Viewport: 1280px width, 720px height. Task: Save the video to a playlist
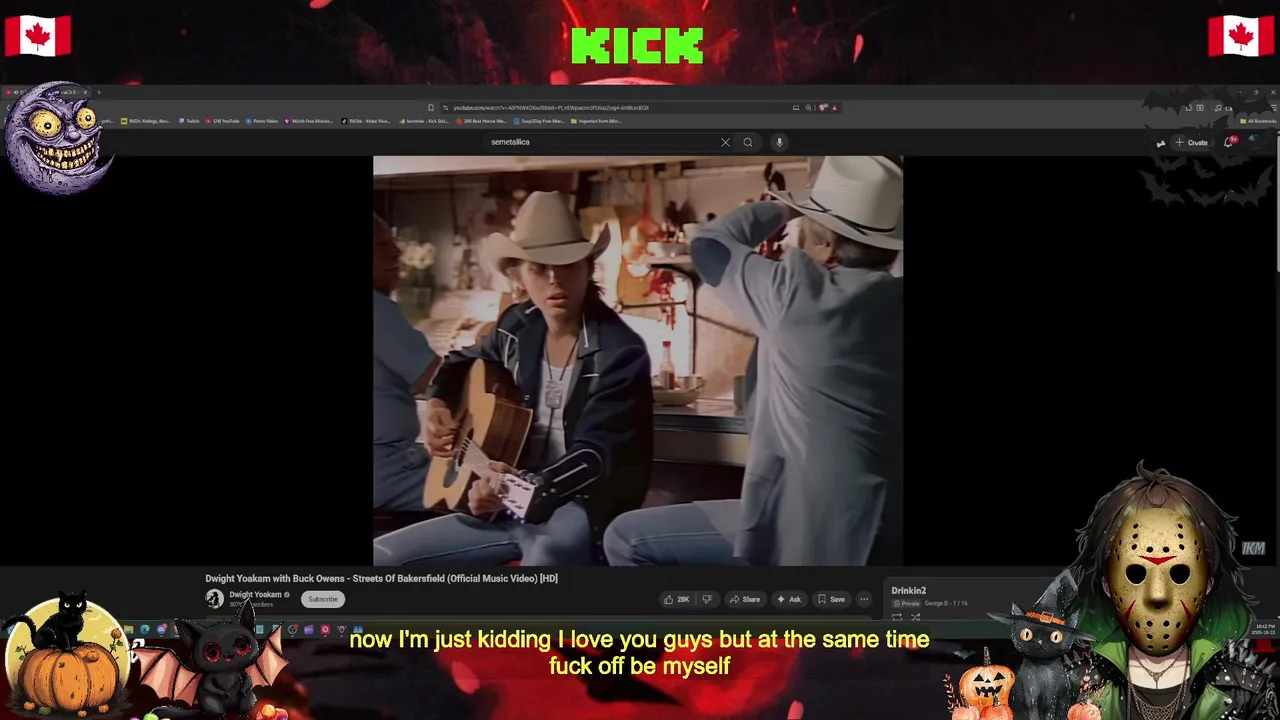point(831,599)
